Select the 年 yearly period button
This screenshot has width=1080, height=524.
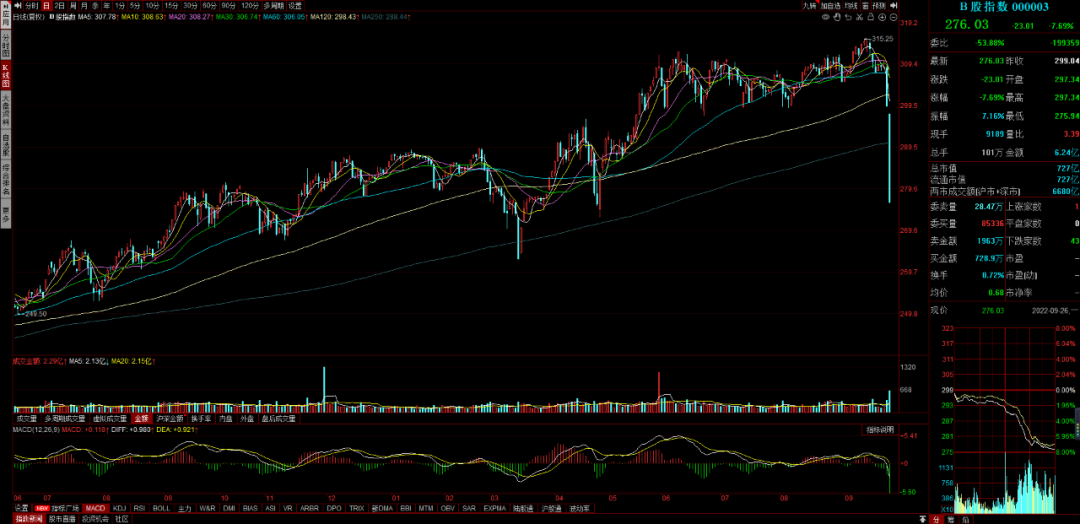click(x=107, y=5)
